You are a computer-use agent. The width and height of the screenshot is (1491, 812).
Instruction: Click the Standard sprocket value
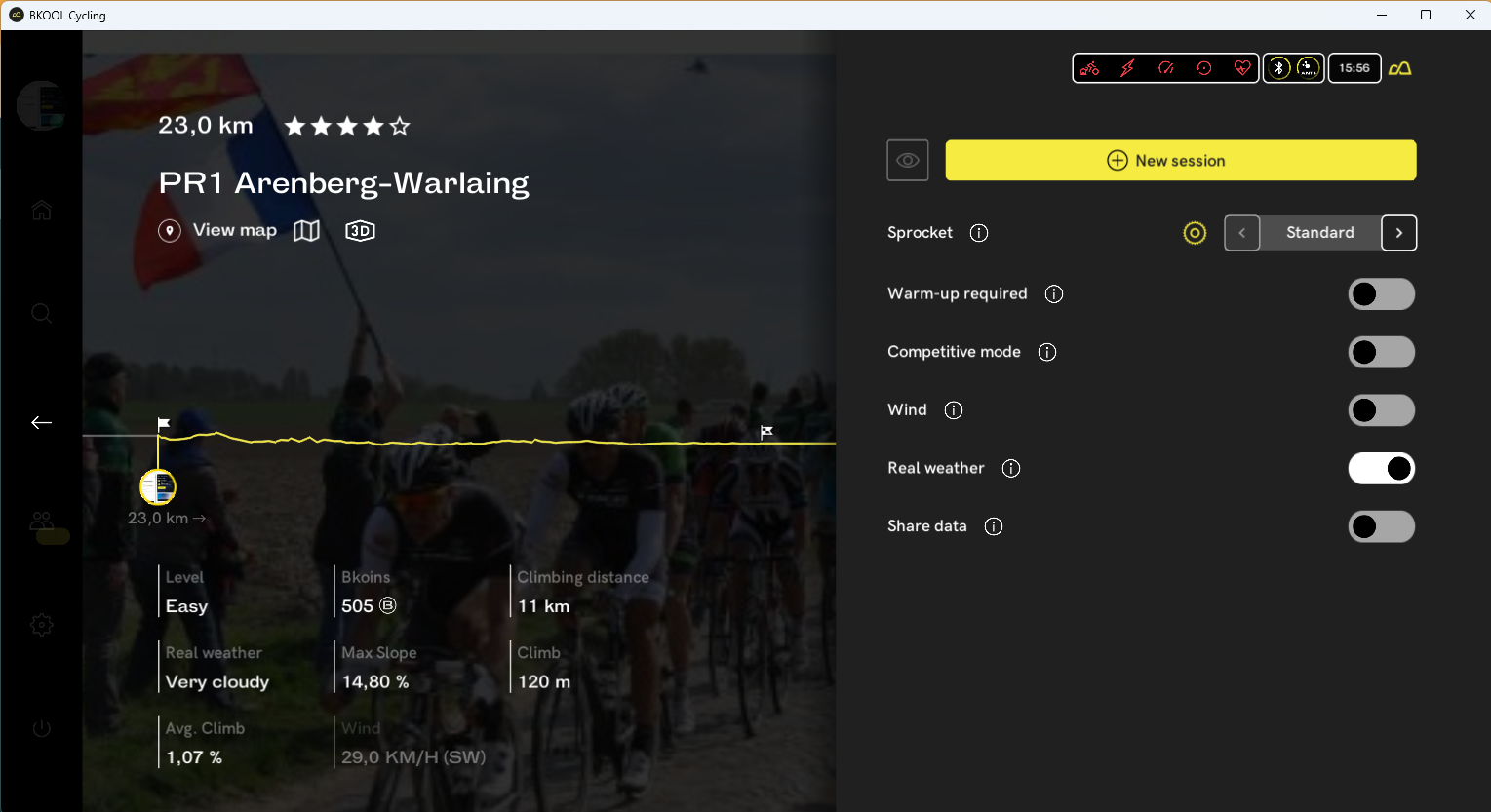click(x=1320, y=233)
